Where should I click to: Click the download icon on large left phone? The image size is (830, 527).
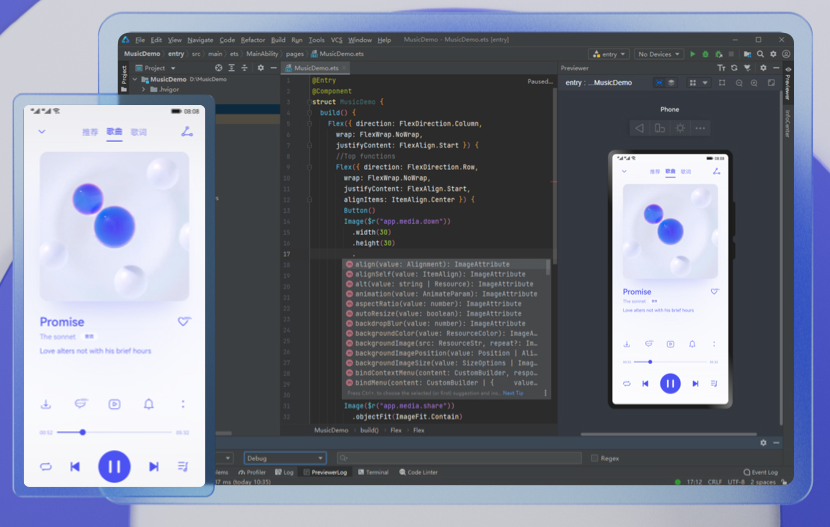(x=46, y=404)
